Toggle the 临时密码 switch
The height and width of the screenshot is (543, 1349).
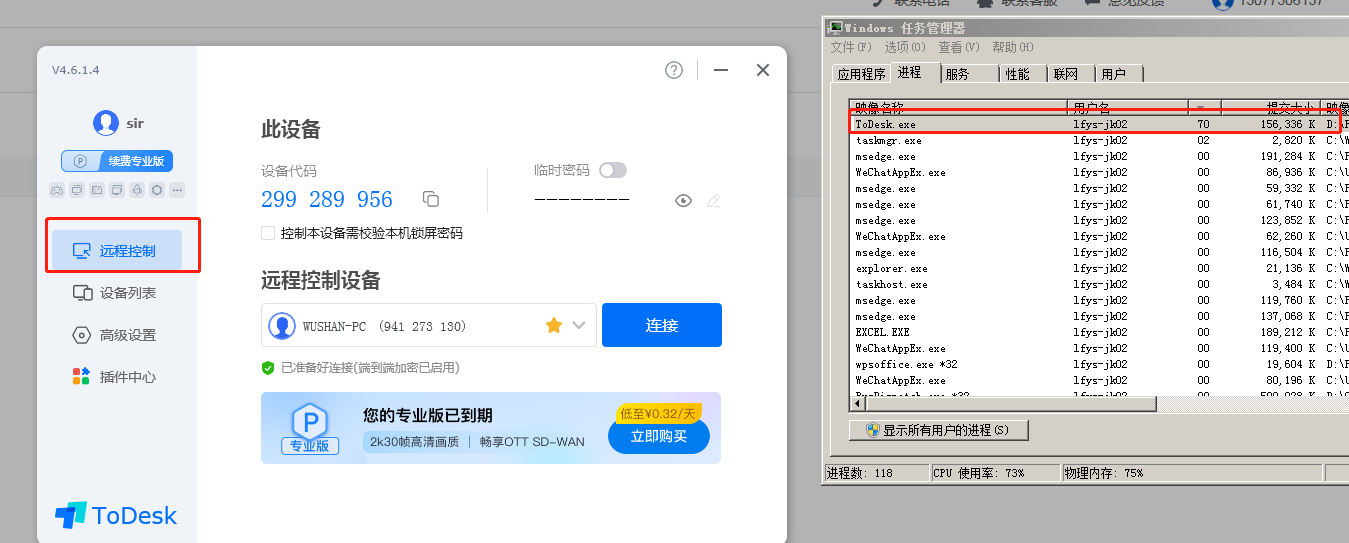tap(613, 170)
